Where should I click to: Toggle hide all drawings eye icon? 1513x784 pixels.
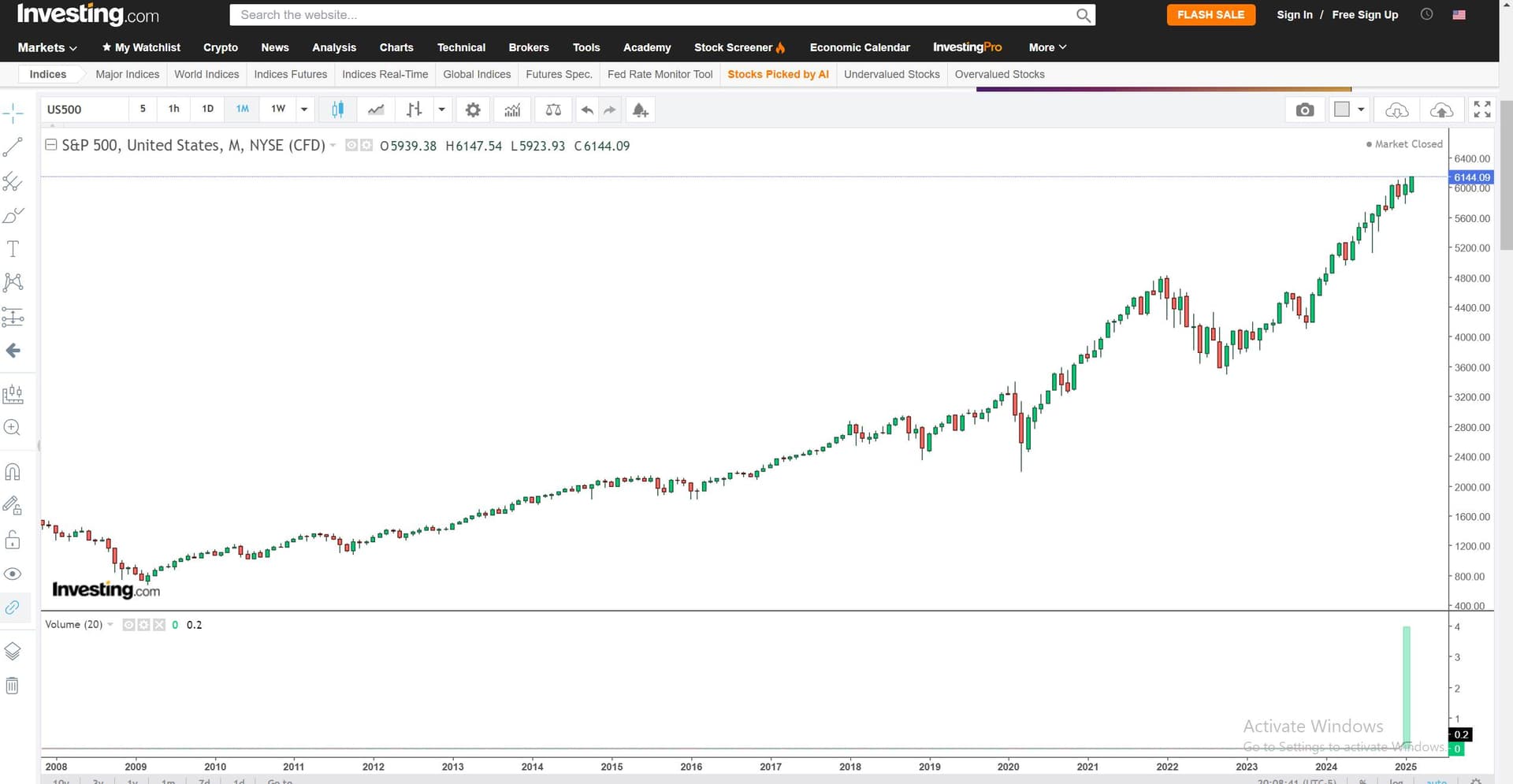(x=13, y=574)
